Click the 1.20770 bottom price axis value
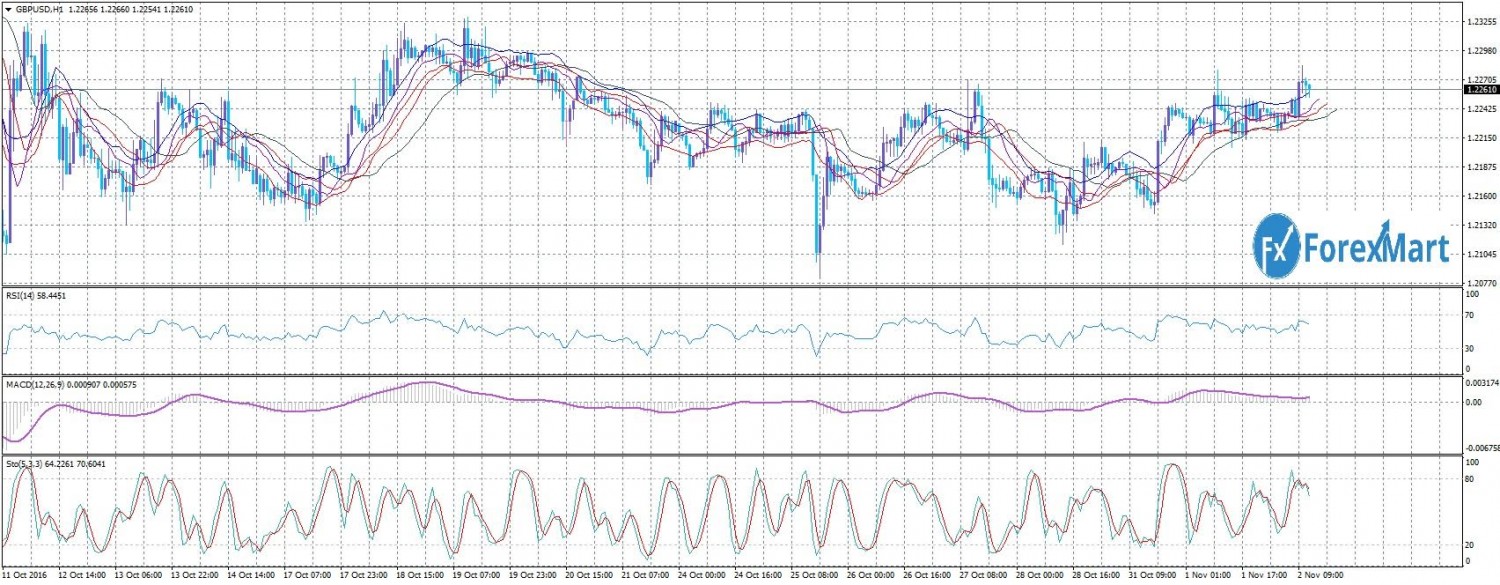The height and width of the screenshot is (585, 1500). click(x=1479, y=283)
